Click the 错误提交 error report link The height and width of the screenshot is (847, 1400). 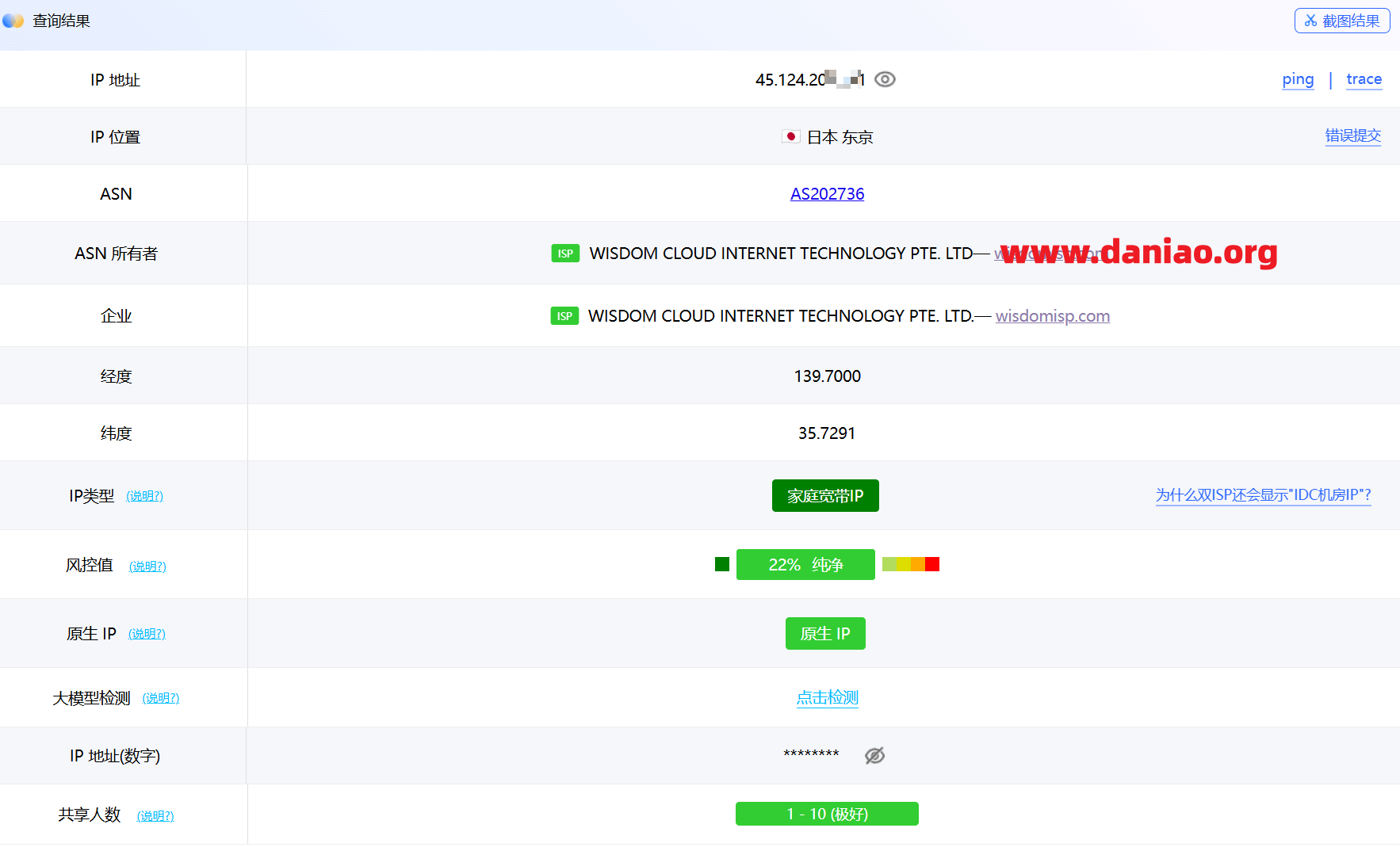coord(1352,136)
